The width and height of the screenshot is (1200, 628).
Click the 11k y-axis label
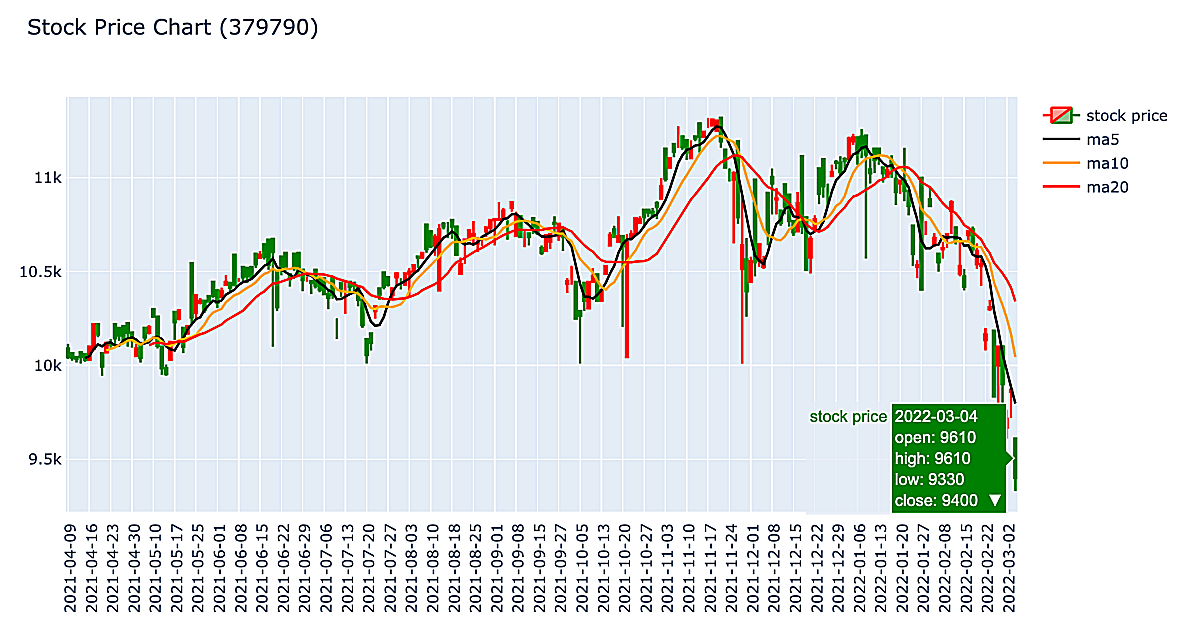point(46,178)
